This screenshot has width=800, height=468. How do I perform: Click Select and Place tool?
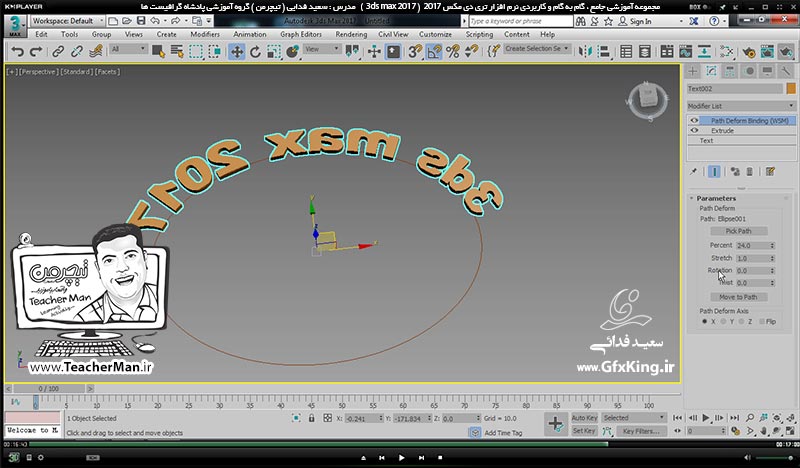[293, 52]
